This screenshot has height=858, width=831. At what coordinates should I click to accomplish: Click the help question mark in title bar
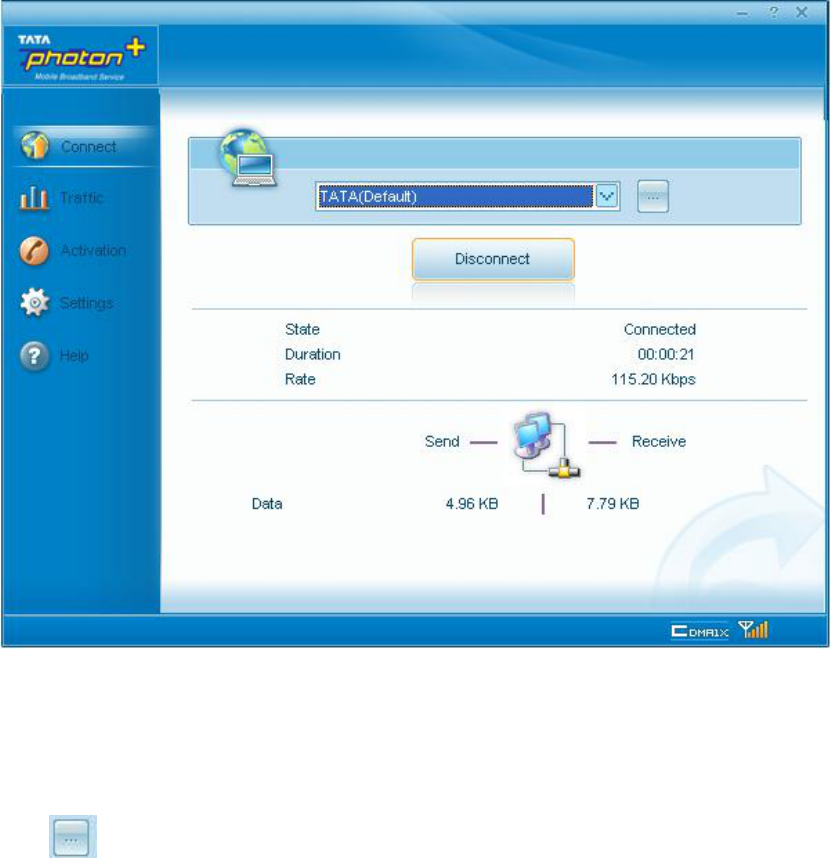pos(773,12)
